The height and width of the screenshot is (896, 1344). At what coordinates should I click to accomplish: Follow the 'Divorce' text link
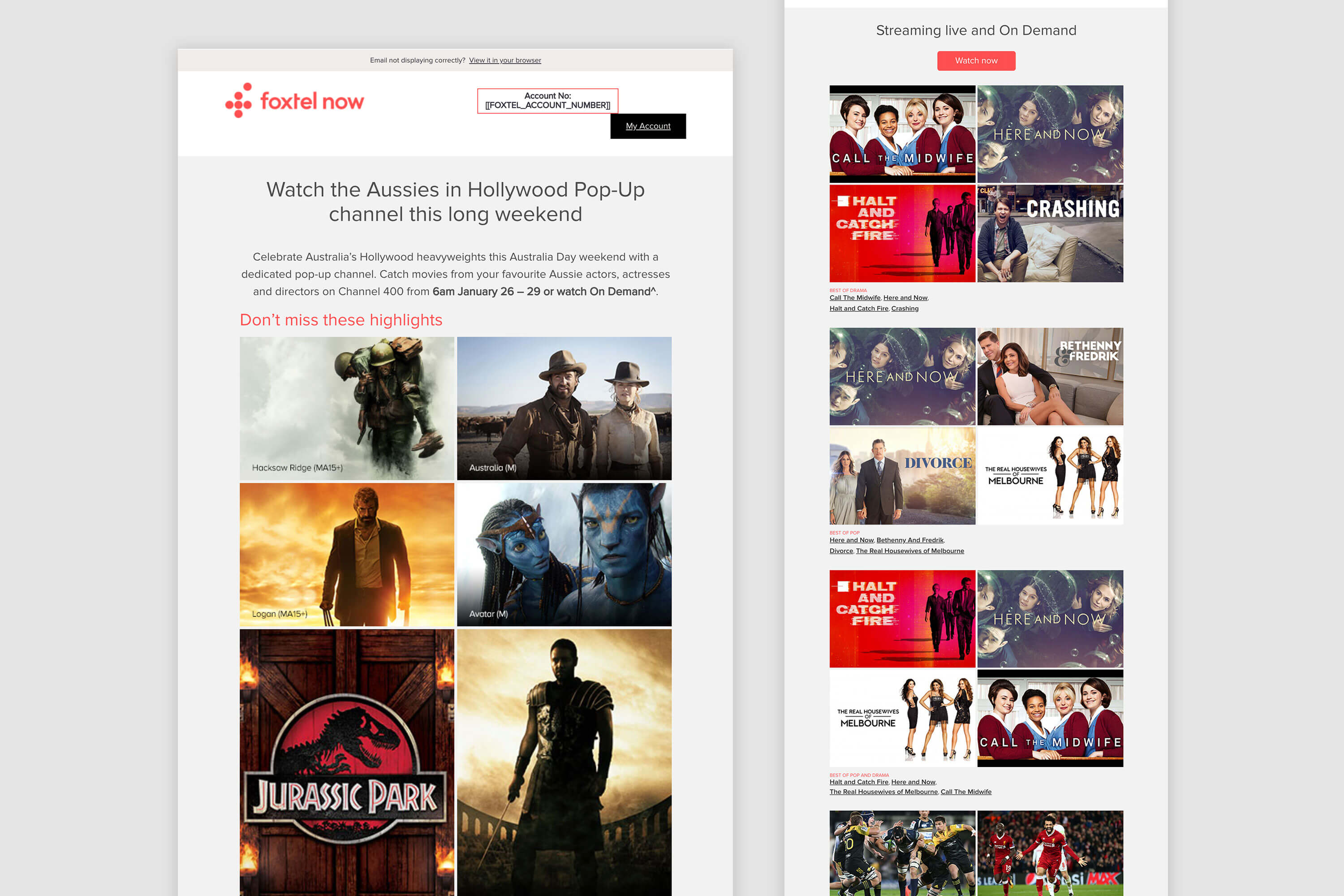point(841,551)
